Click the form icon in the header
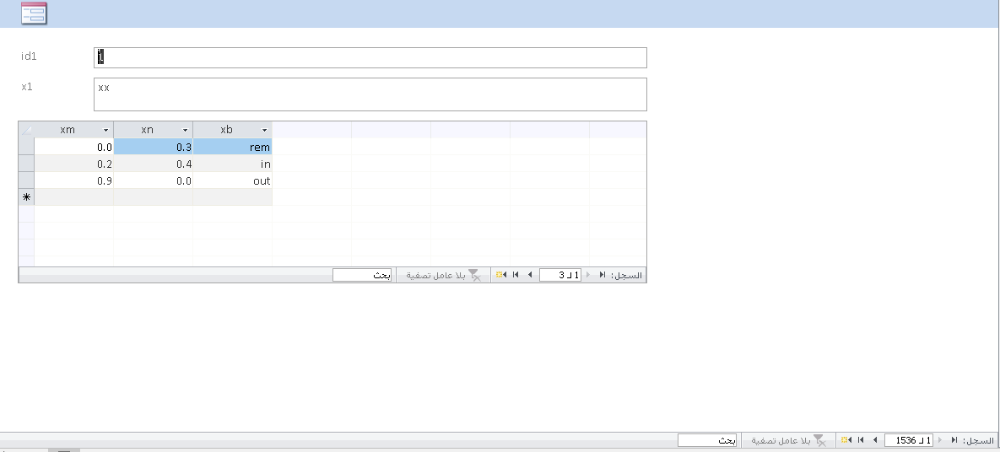 [33, 13]
